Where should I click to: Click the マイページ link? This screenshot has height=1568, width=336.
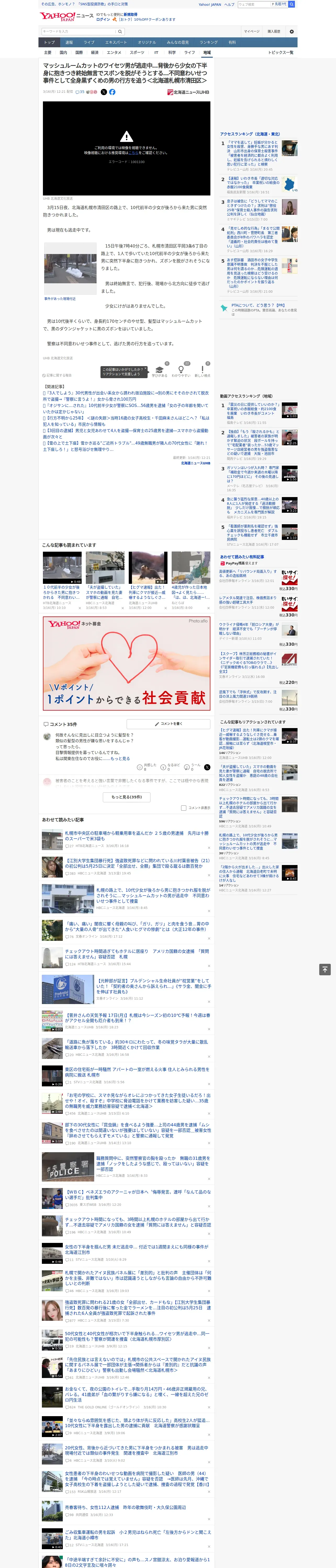point(251,32)
